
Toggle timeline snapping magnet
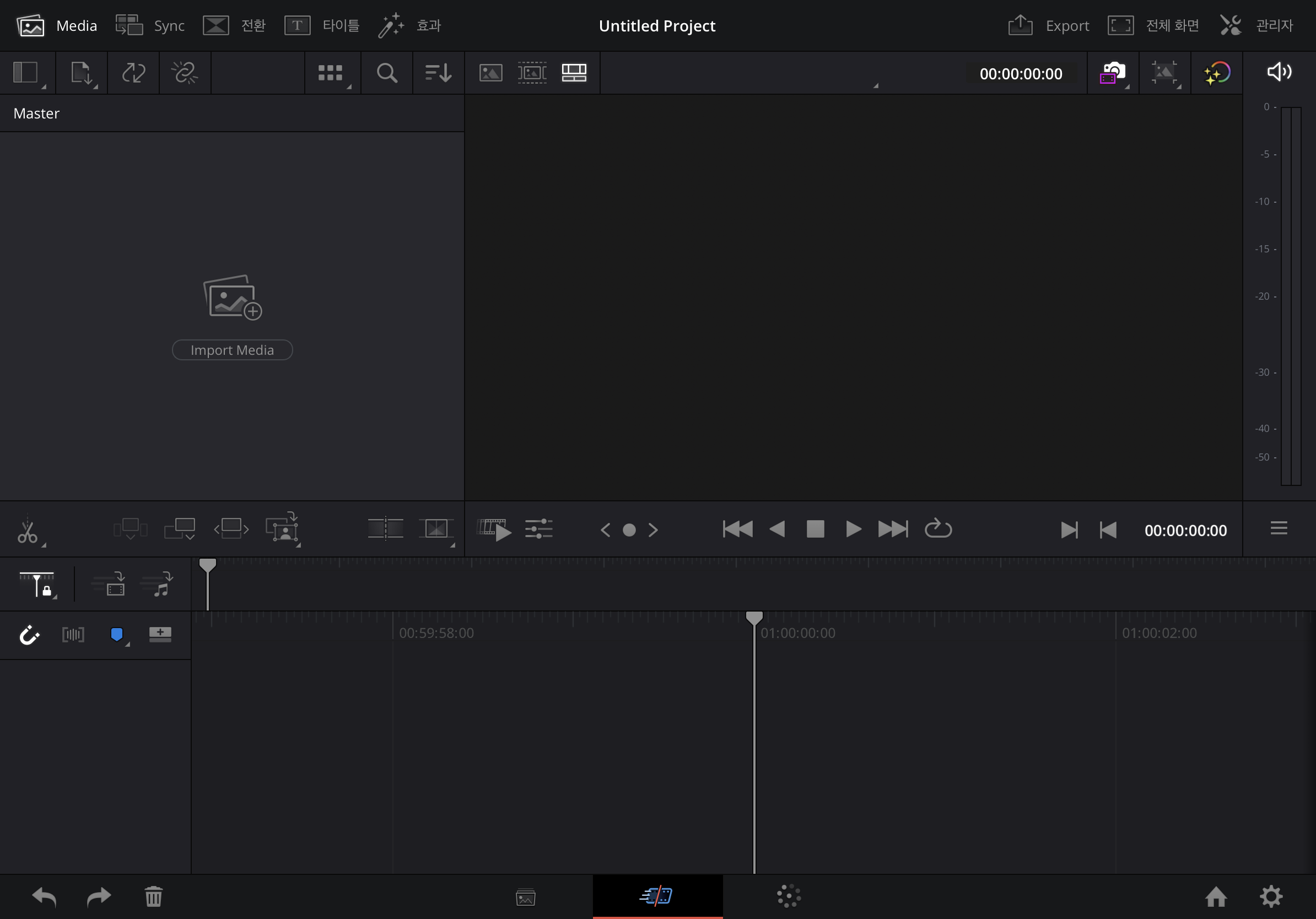point(29,634)
